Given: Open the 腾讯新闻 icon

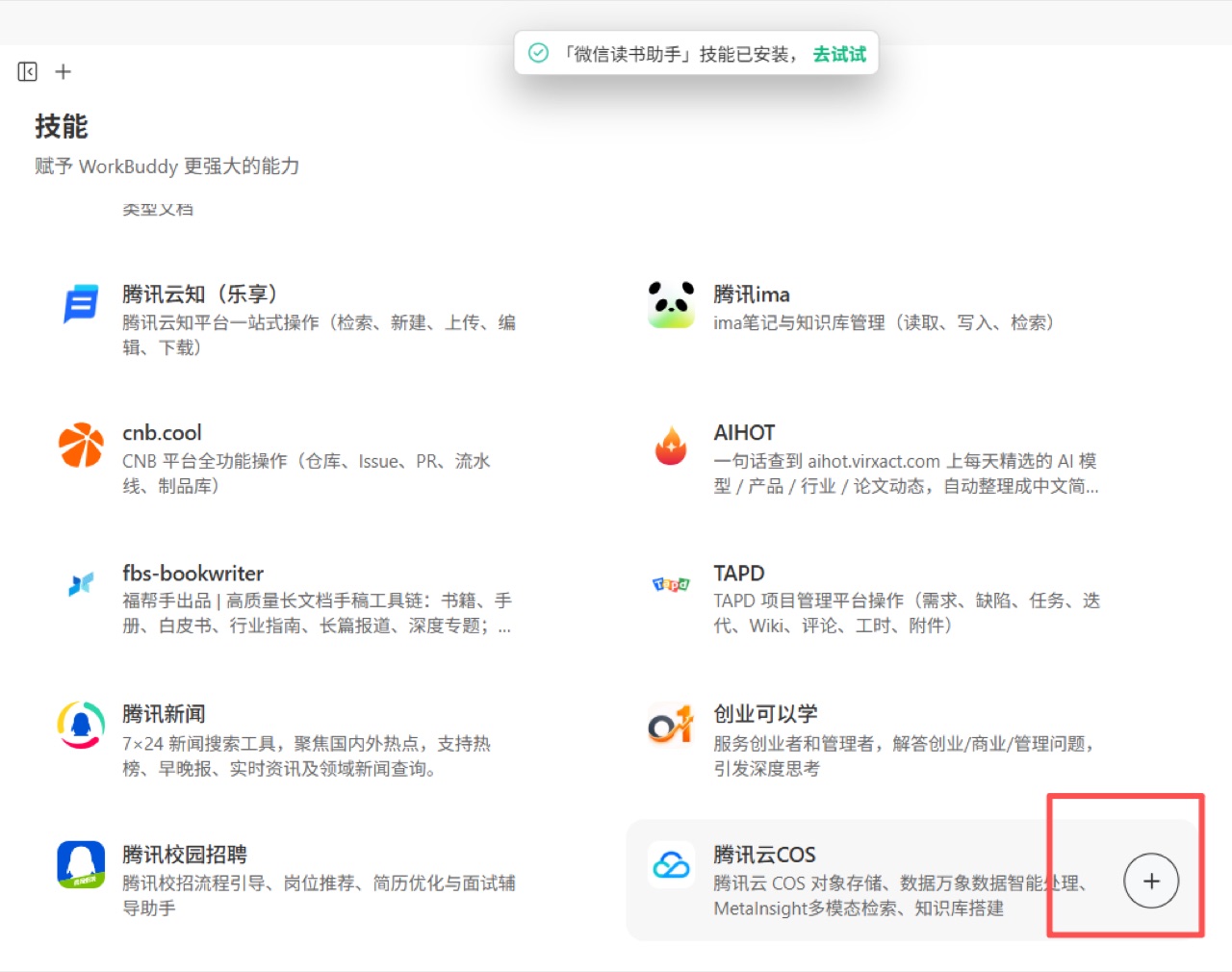Looking at the screenshot, I should click(81, 725).
